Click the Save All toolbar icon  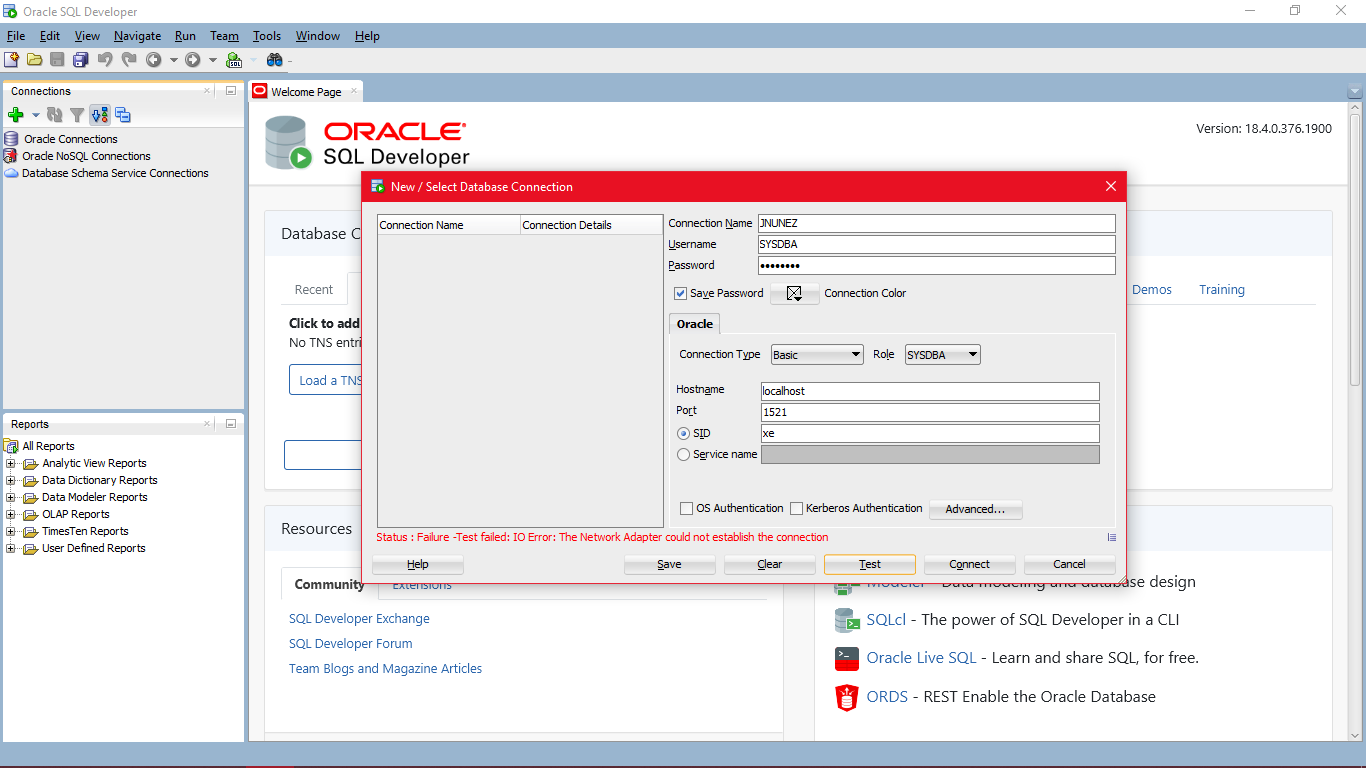pos(80,60)
